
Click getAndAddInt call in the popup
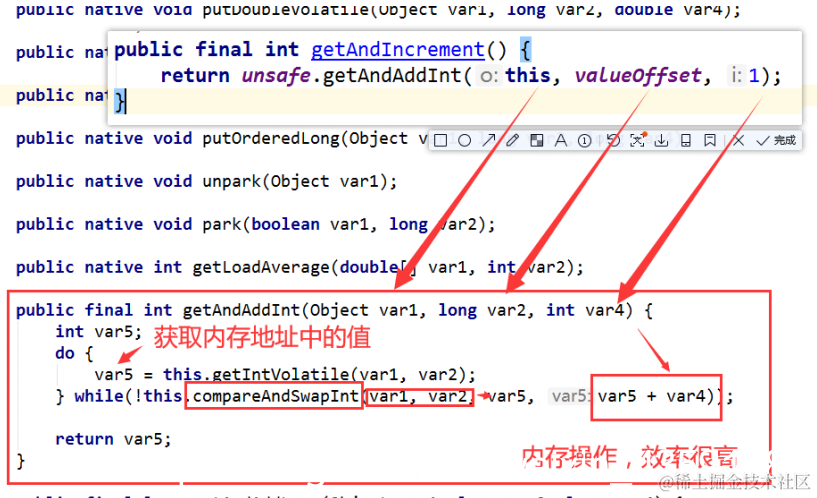coord(392,76)
